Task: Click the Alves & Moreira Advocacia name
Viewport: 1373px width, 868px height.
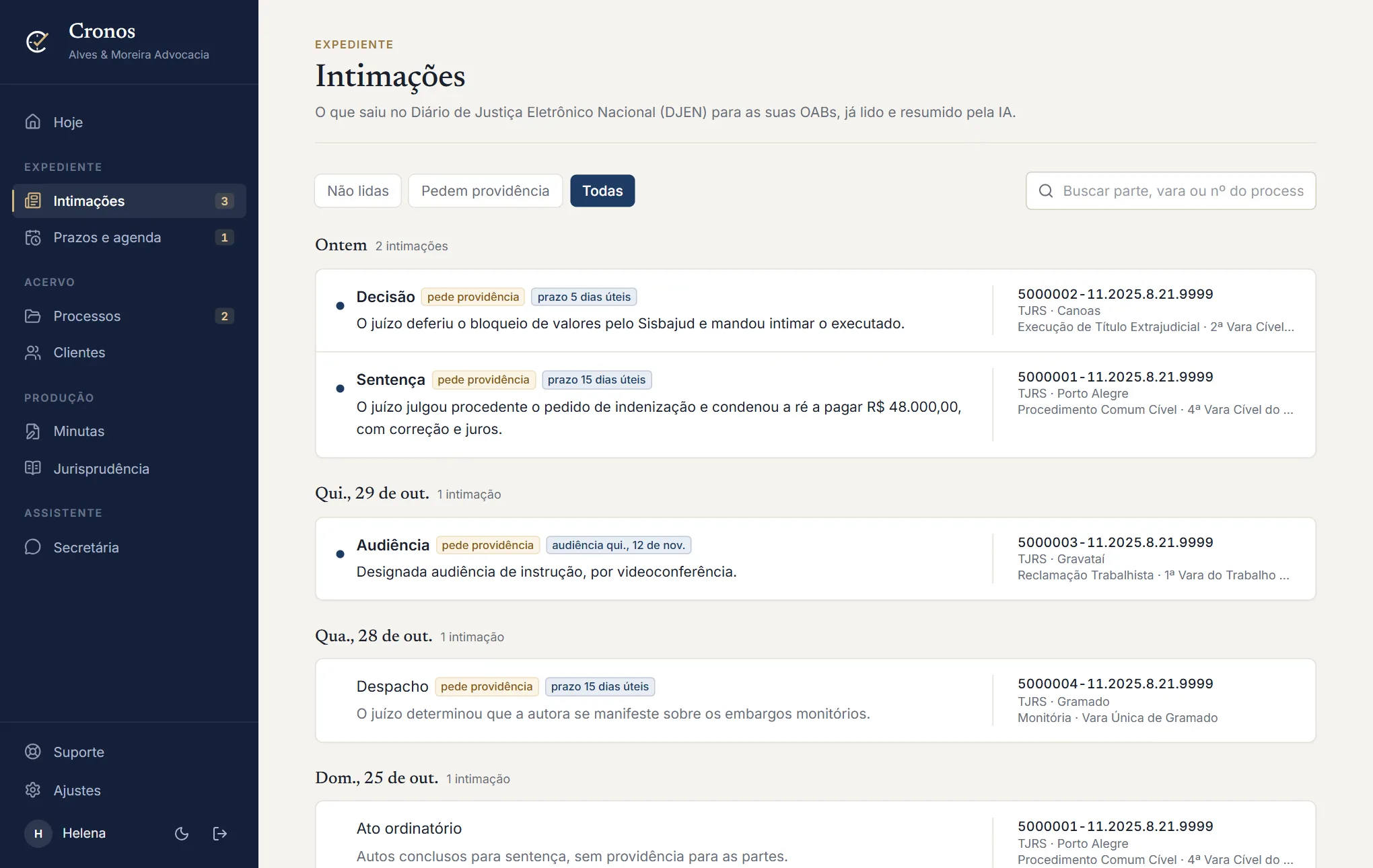Action: click(x=139, y=55)
